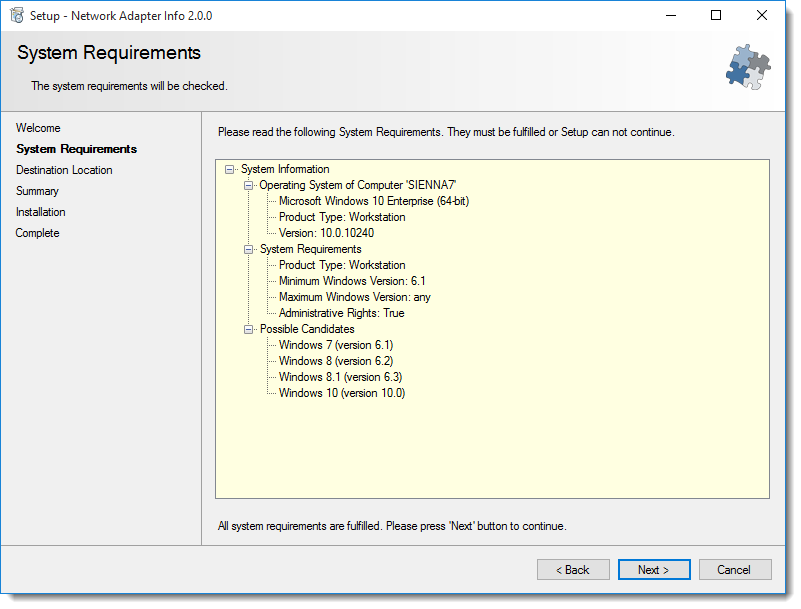
Task: Collapse the System Requirements tree node
Action: (249, 249)
